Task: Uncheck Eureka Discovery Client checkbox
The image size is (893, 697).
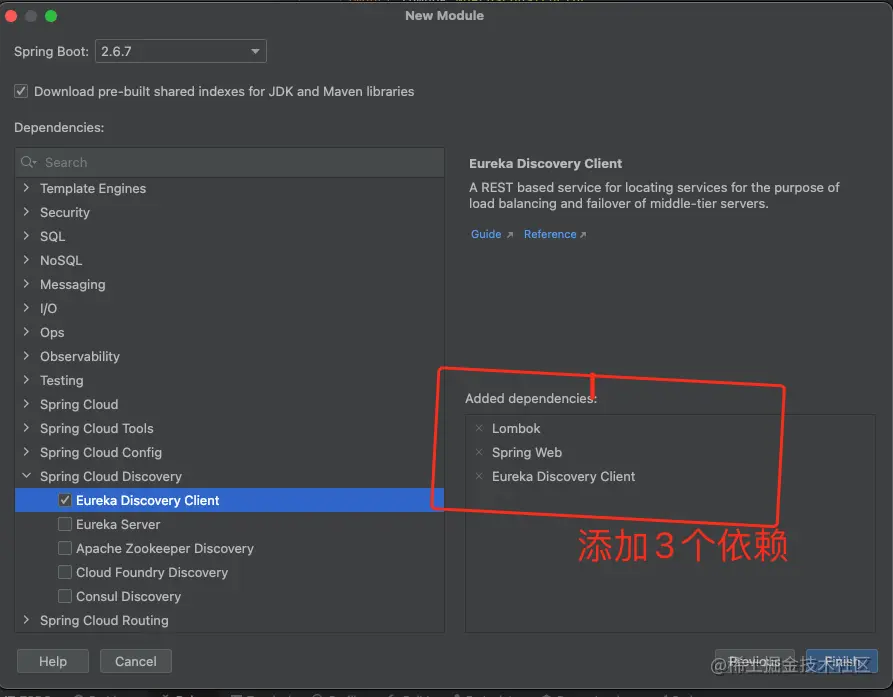Action: [65, 500]
